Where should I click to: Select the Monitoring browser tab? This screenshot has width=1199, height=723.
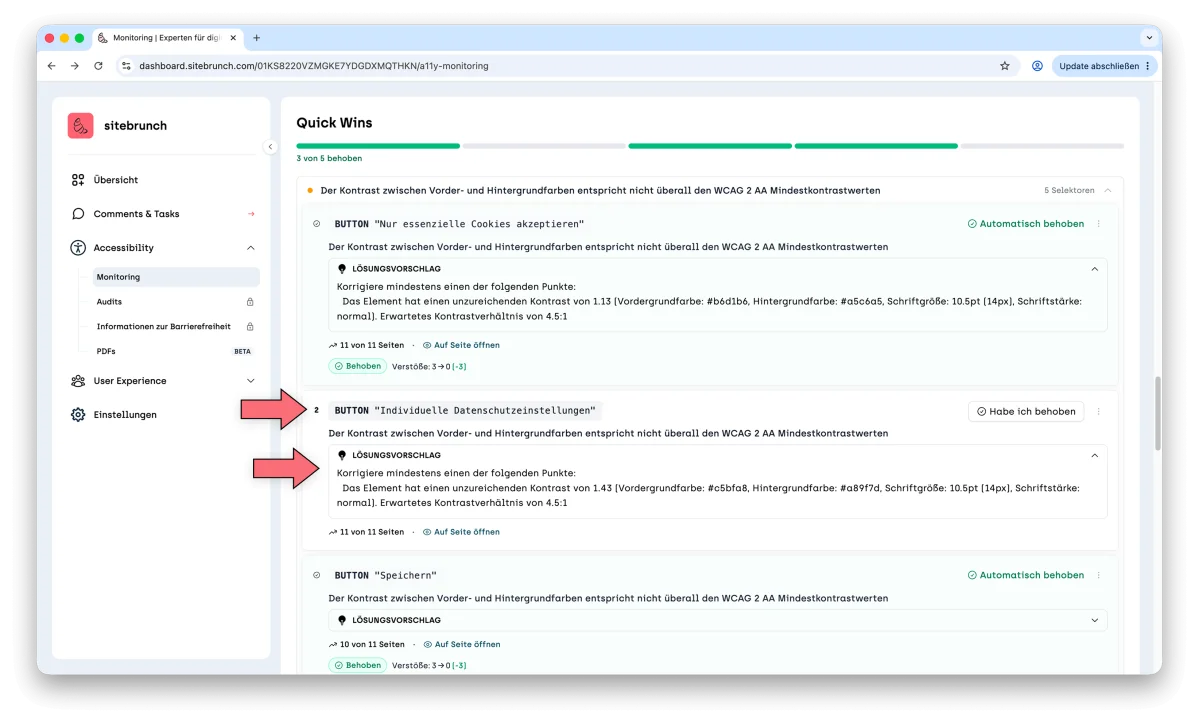tap(167, 37)
